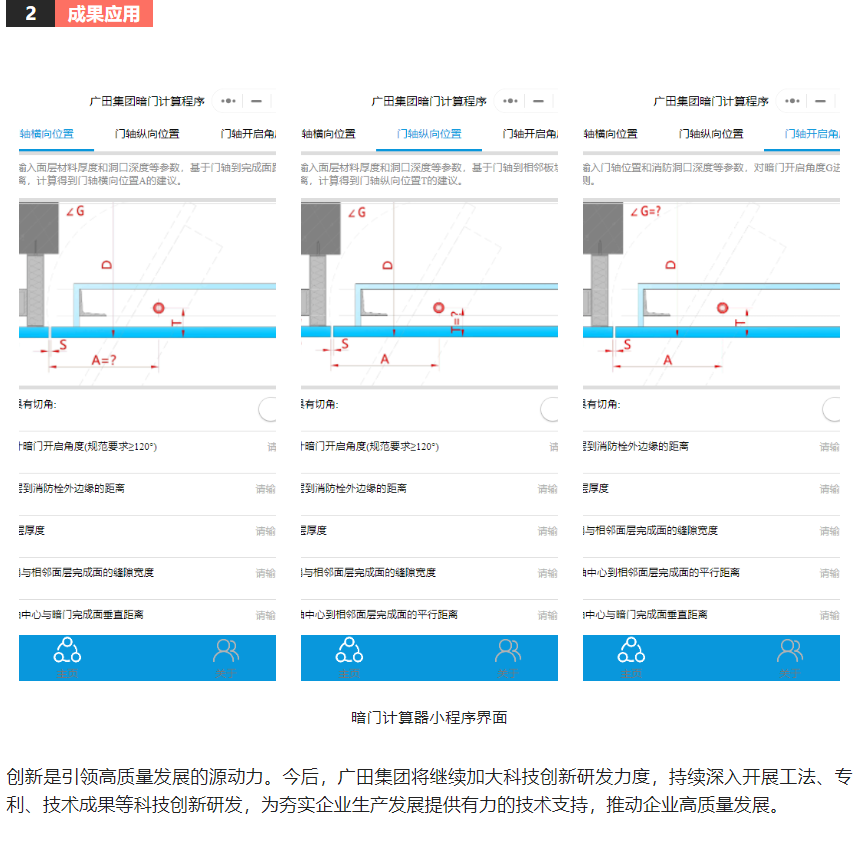Toggle the 有切角 switch in middle panel

(549, 408)
